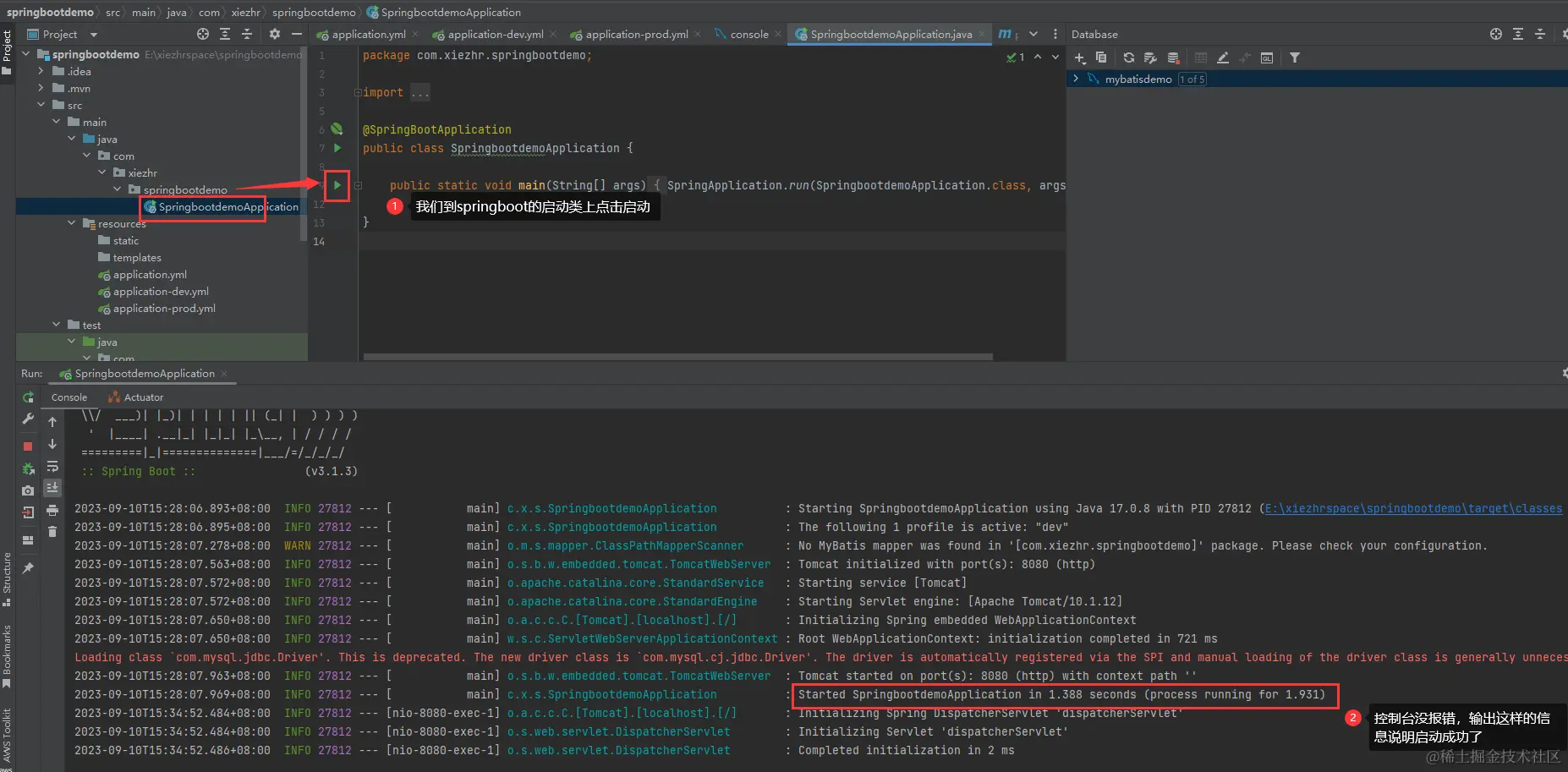This screenshot has height=772, width=1568.
Task: Open the target\classes path link in console
Action: pyautogui.click(x=1413, y=508)
